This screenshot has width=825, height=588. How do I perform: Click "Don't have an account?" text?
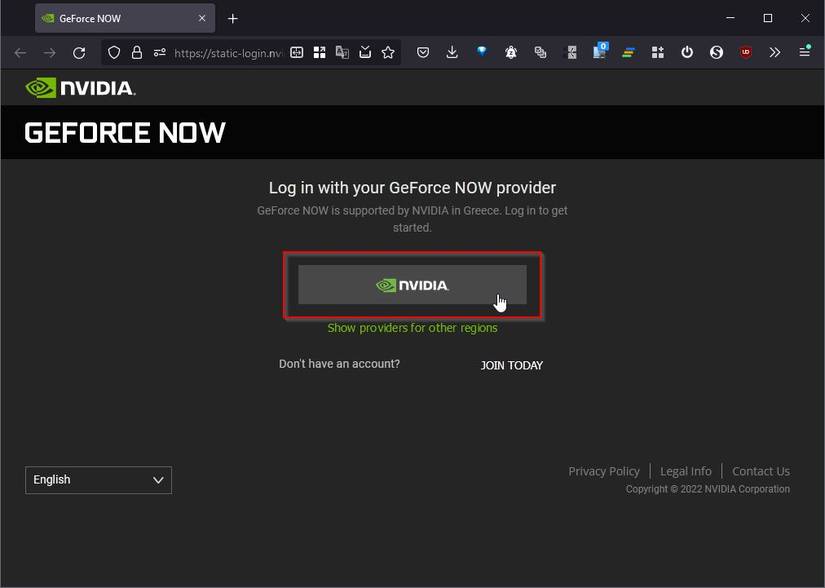click(x=339, y=364)
